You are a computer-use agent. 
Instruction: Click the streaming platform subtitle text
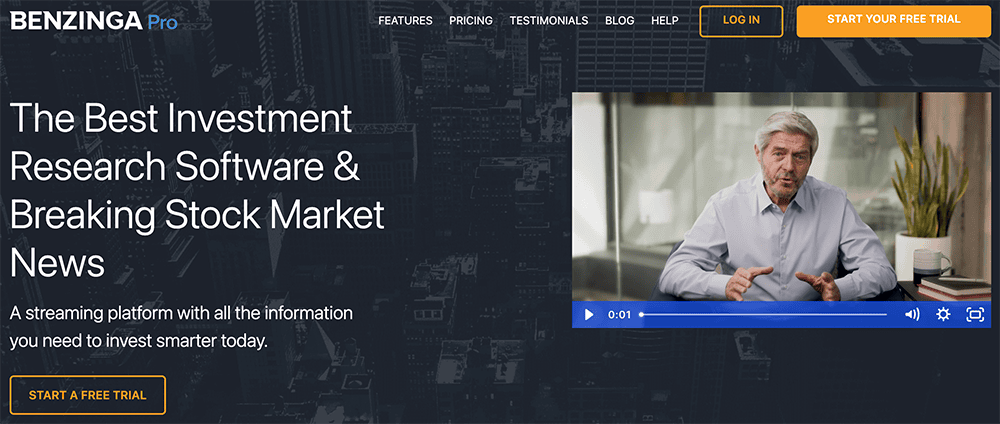(181, 327)
